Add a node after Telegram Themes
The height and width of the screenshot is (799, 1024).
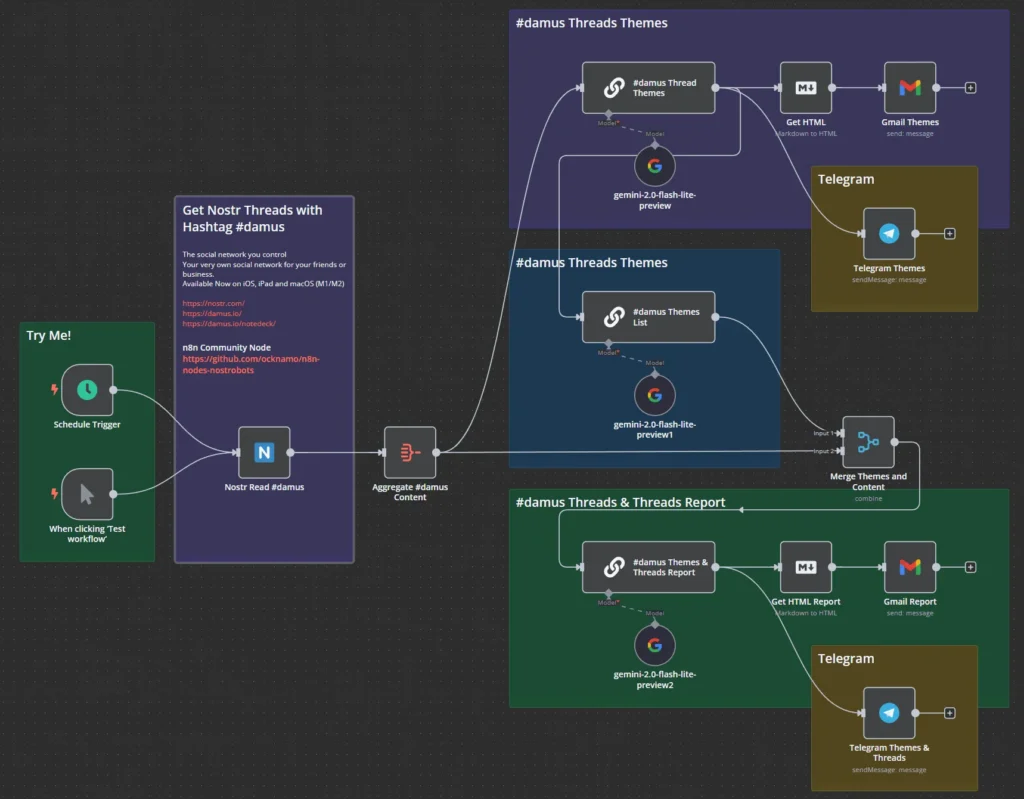pos(950,234)
